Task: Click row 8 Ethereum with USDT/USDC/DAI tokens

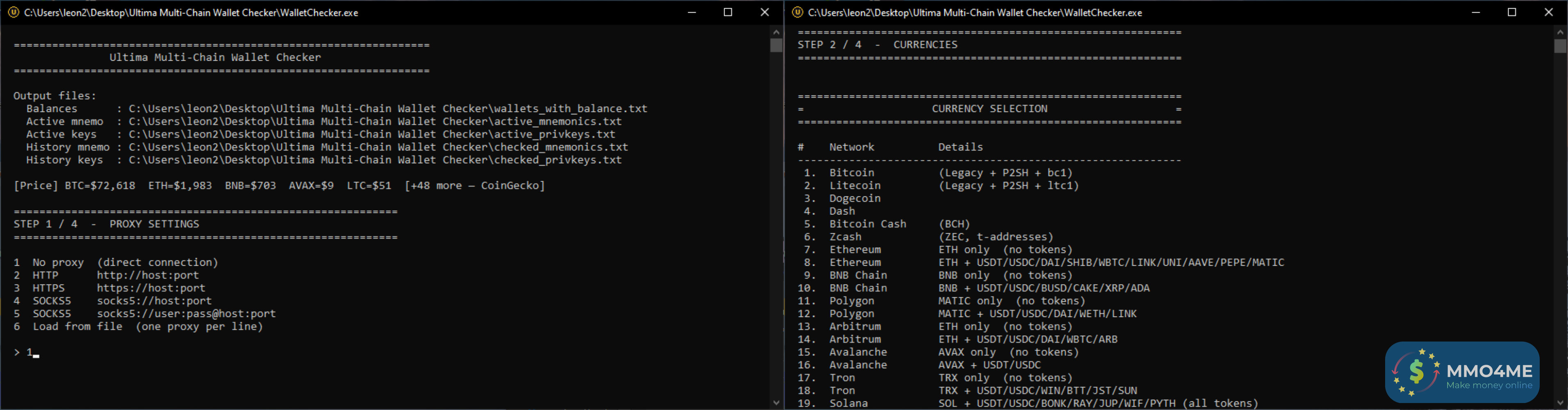Action: coord(1044,262)
